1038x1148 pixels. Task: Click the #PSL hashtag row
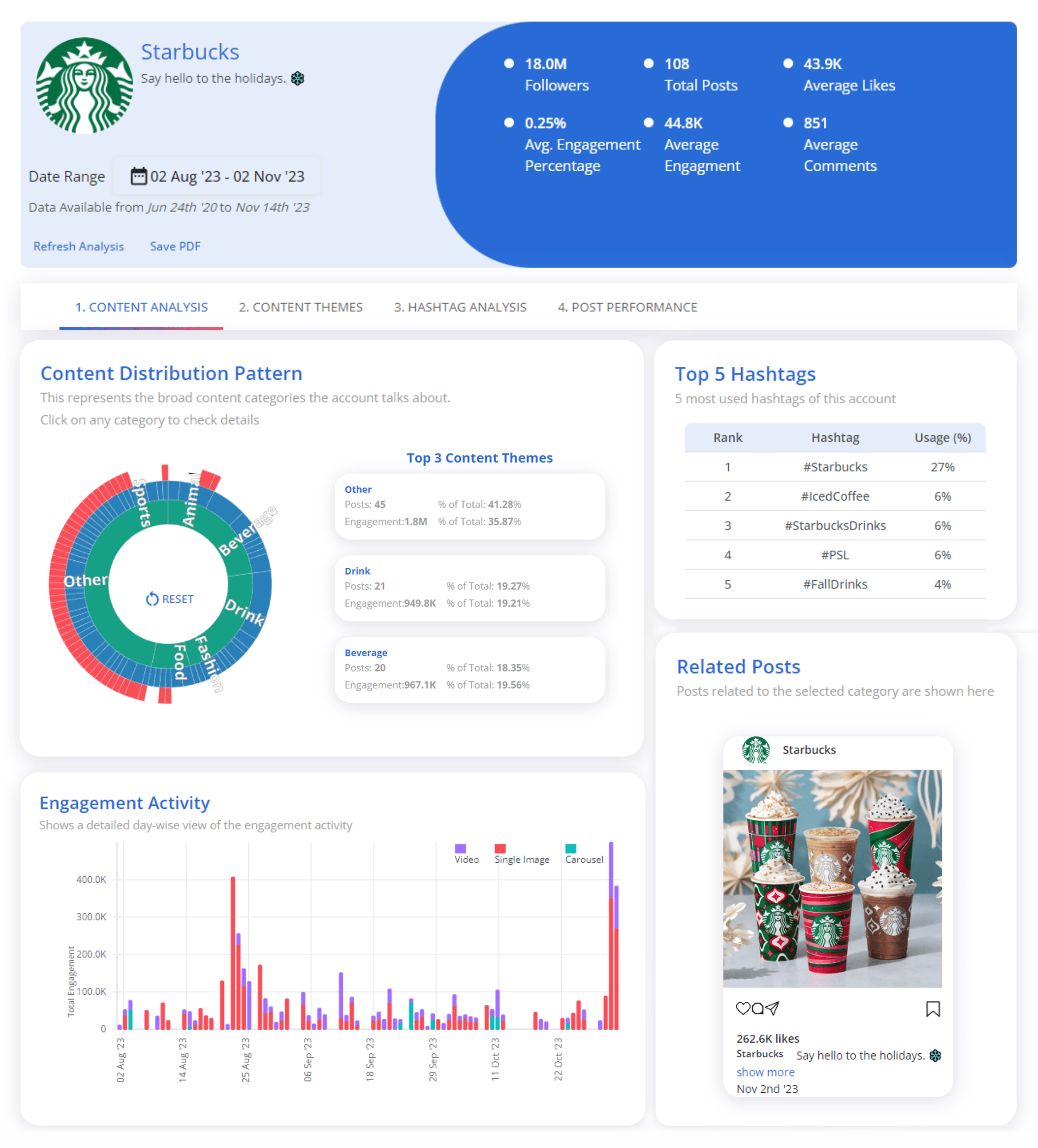click(x=835, y=554)
